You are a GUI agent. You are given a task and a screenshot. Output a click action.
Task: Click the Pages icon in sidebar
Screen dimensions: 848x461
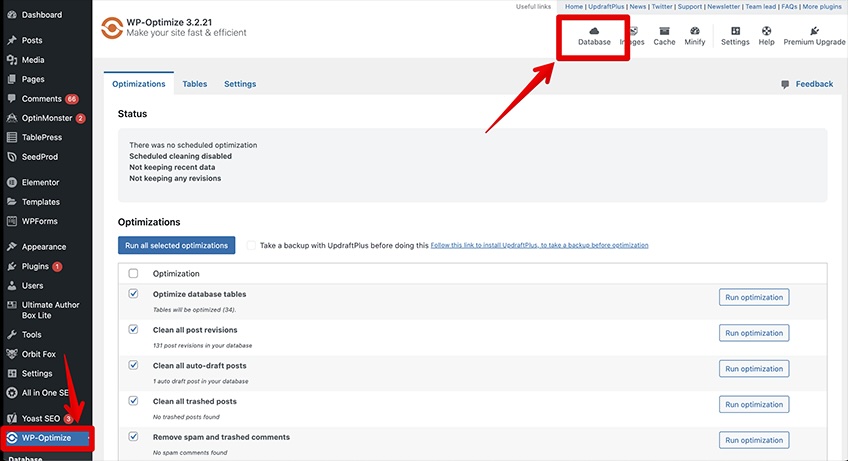point(12,79)
